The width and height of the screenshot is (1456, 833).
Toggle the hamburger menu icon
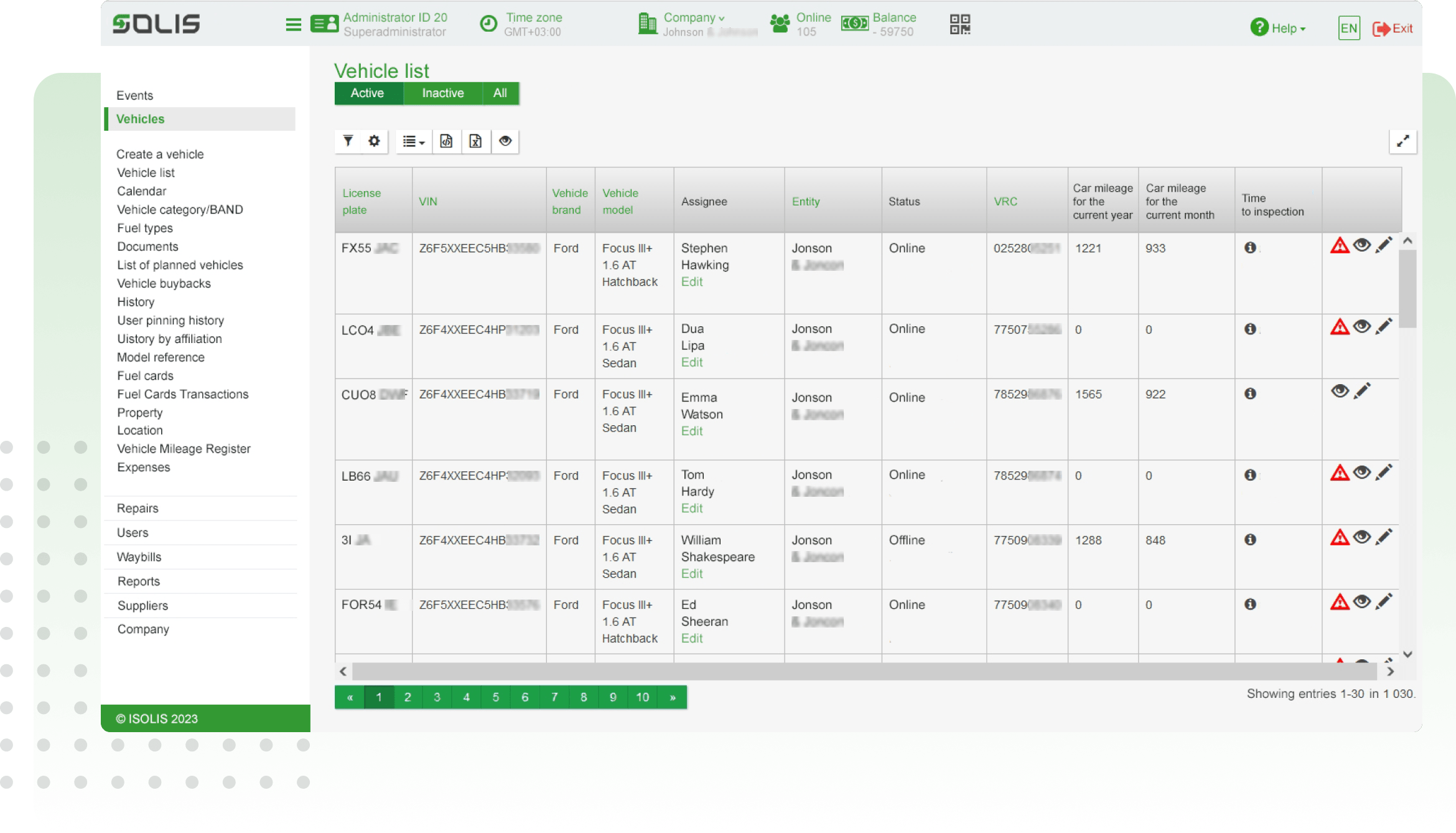pyautogui.click(x=293, y=24)
